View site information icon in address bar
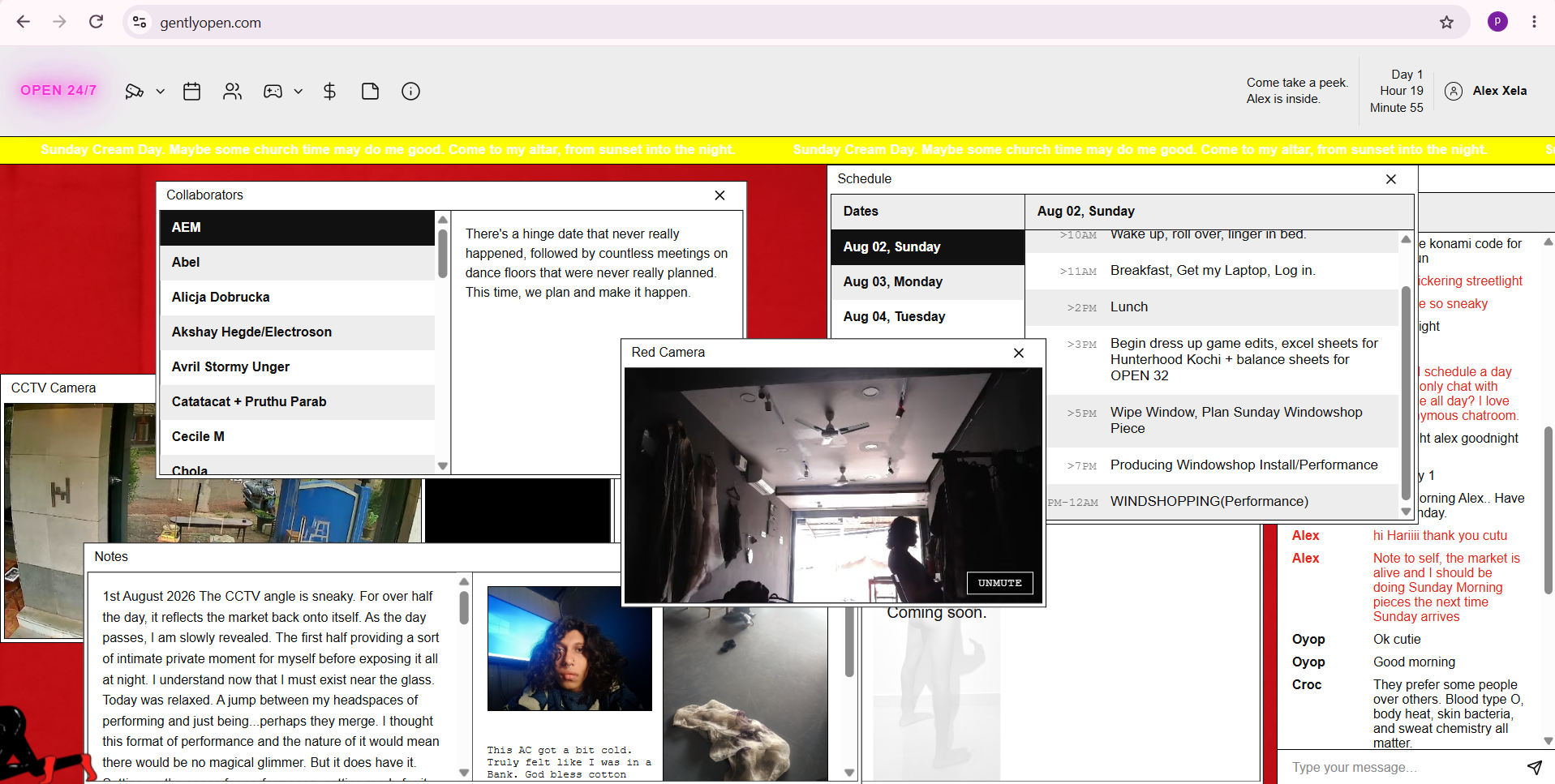Image resolution: width=1555 pixels, height=784 pixels. click(x=140, y=22)
